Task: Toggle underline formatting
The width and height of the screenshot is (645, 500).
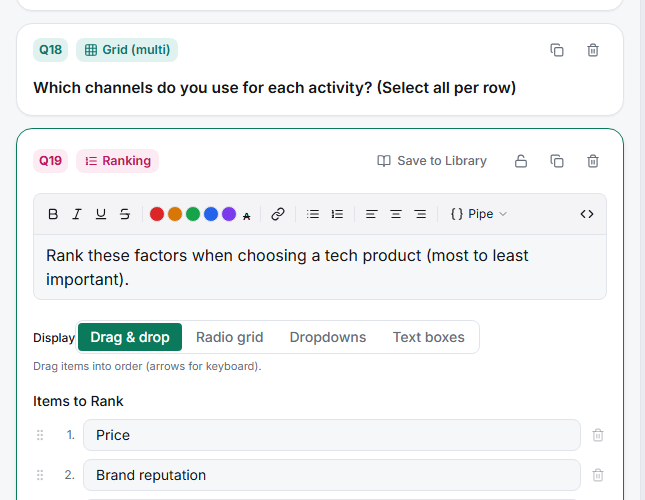Action: tap(101, 214)
